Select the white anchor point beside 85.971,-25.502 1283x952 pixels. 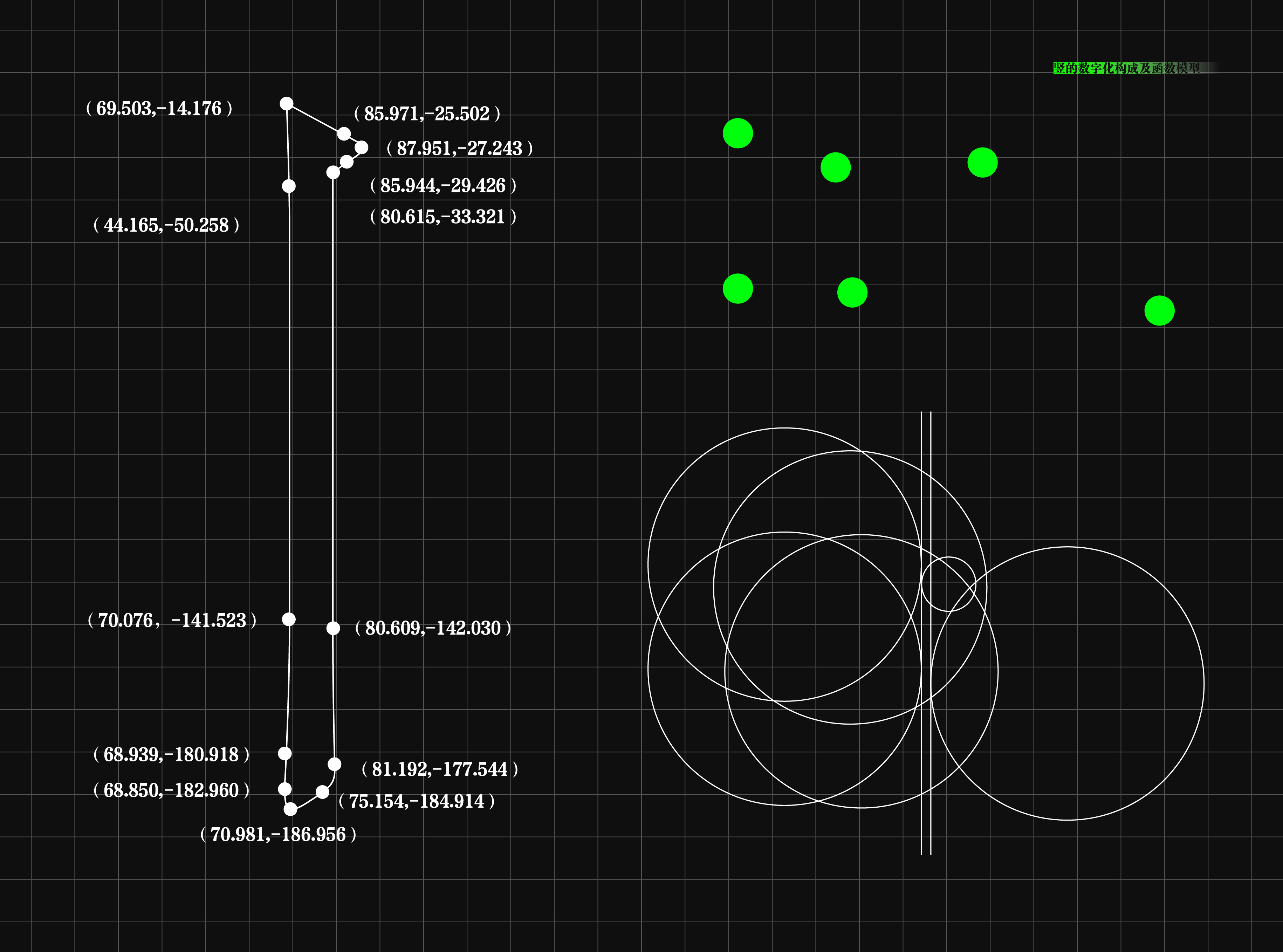(x=344, y=134)
